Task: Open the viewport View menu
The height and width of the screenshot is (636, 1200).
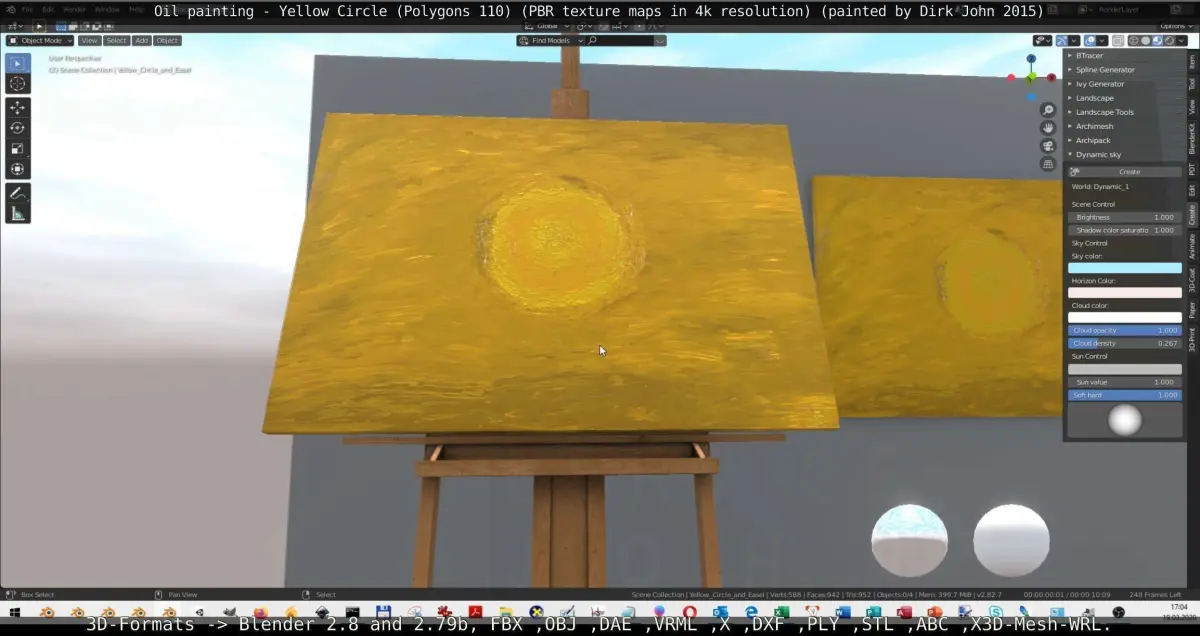Action: (x=89, y=41)
